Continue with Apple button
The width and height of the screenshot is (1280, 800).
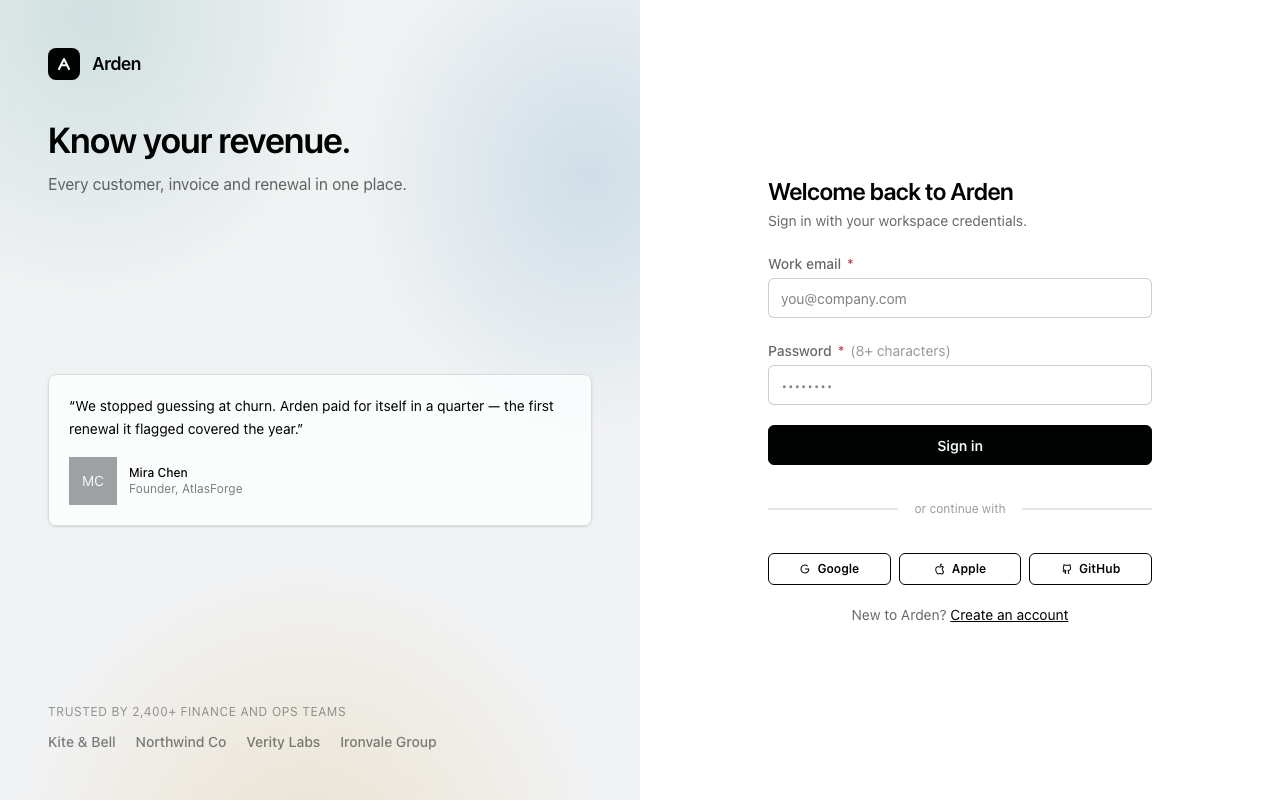(x=960, y=569)
